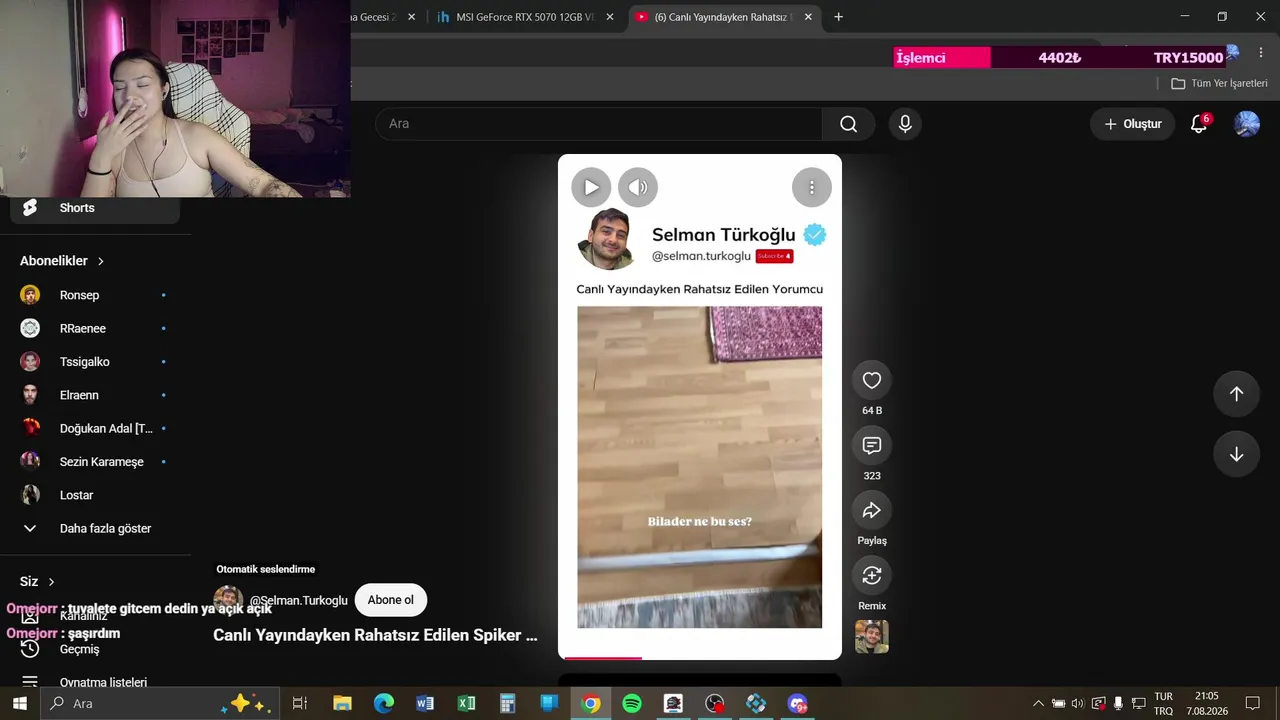The height and width of the screenshot is (720, 1280).
Task: Share the Short via Paylaş icon
Action: click(872, 510)
